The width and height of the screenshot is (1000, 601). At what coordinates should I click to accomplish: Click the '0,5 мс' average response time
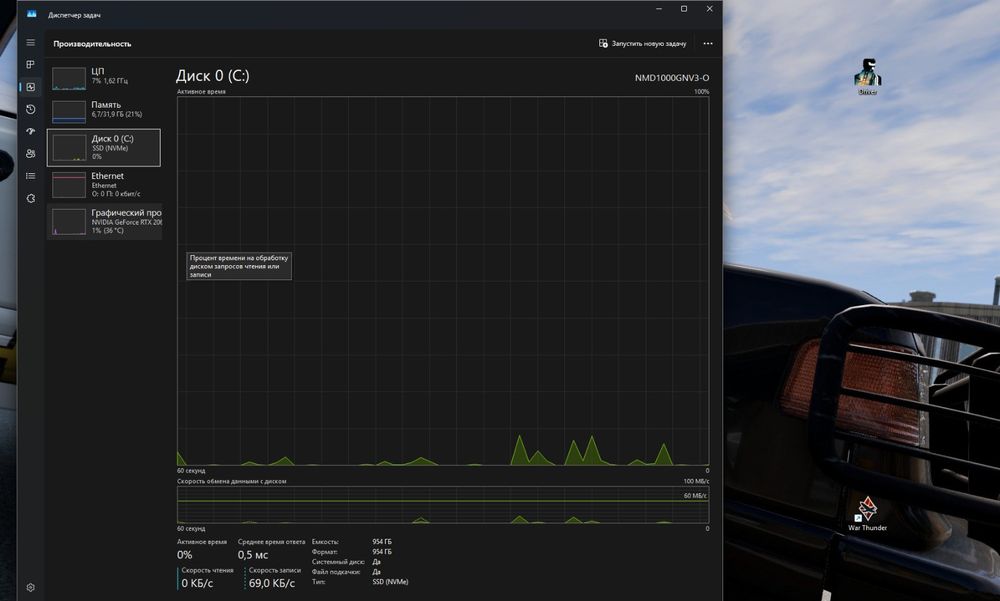click(253, 555)
